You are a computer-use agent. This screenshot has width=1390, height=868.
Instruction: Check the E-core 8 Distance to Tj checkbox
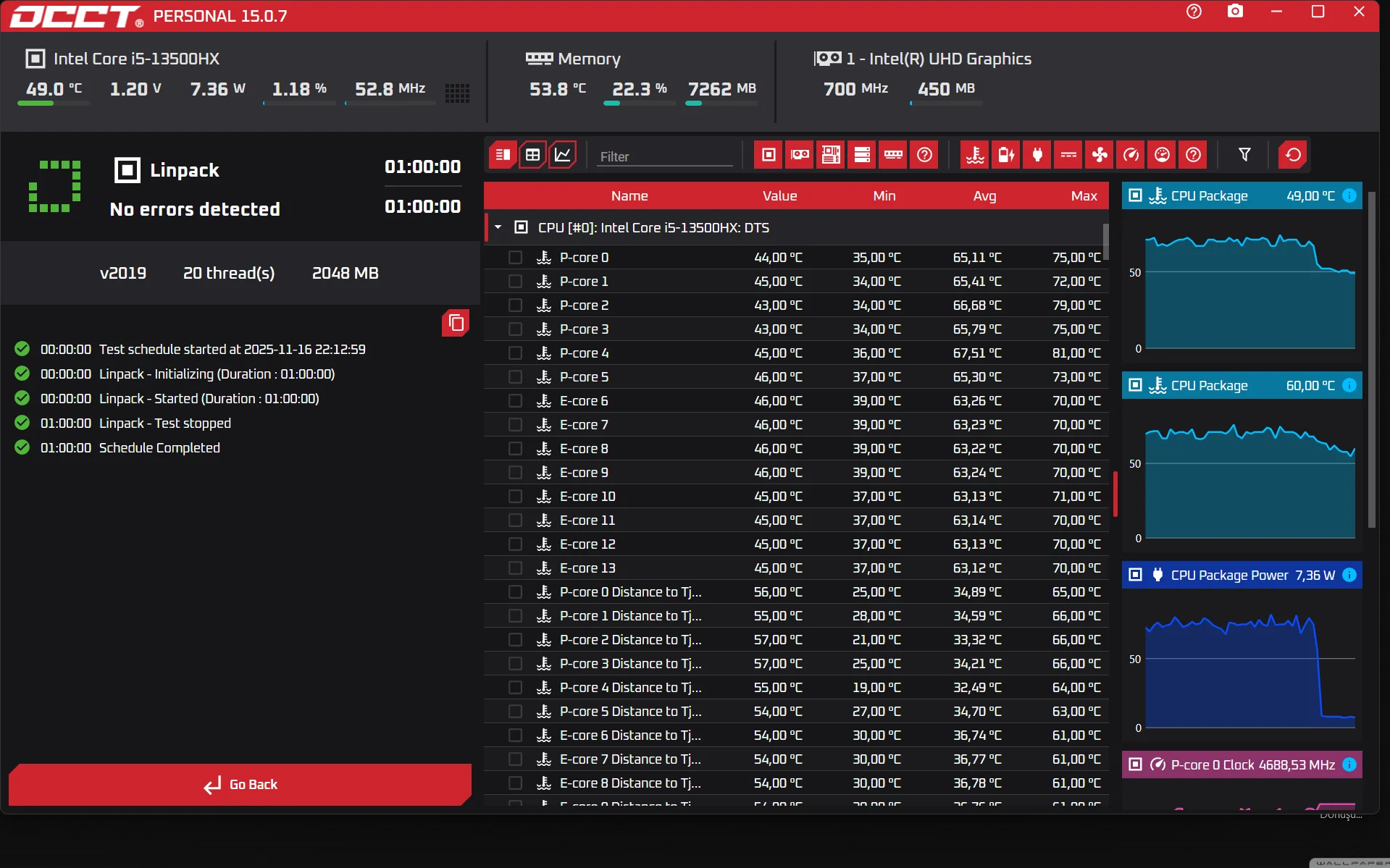(x=515, y=783)
